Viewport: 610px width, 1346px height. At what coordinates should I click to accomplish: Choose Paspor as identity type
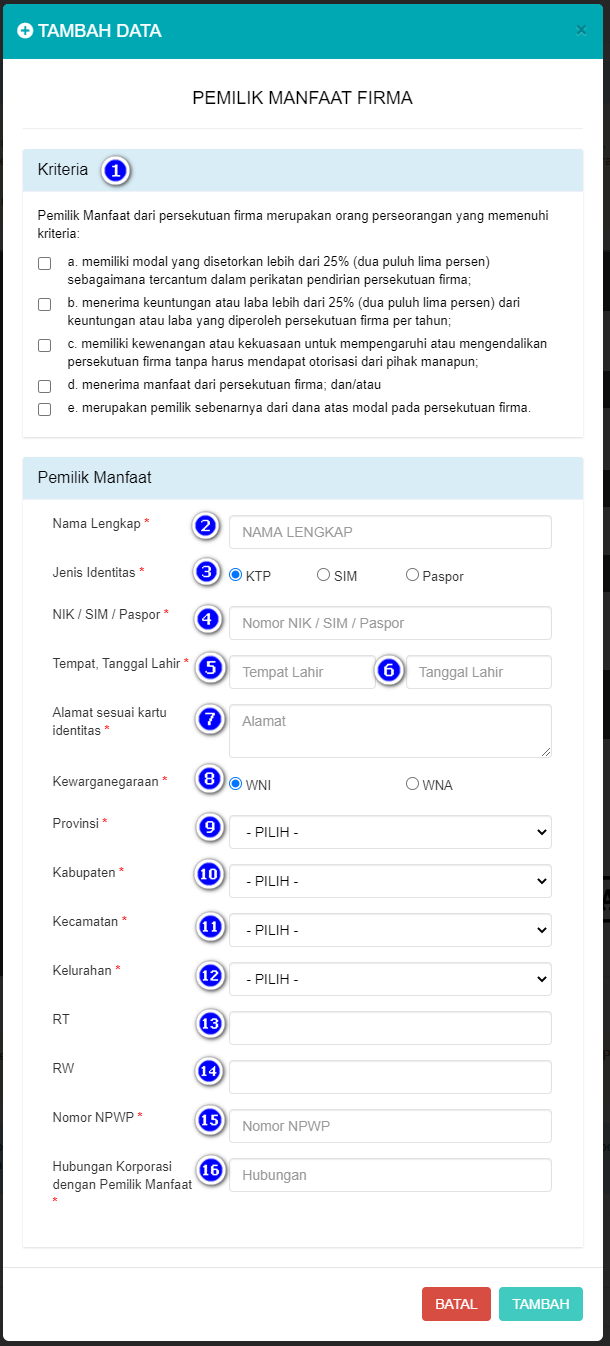(x=412, y=575)
